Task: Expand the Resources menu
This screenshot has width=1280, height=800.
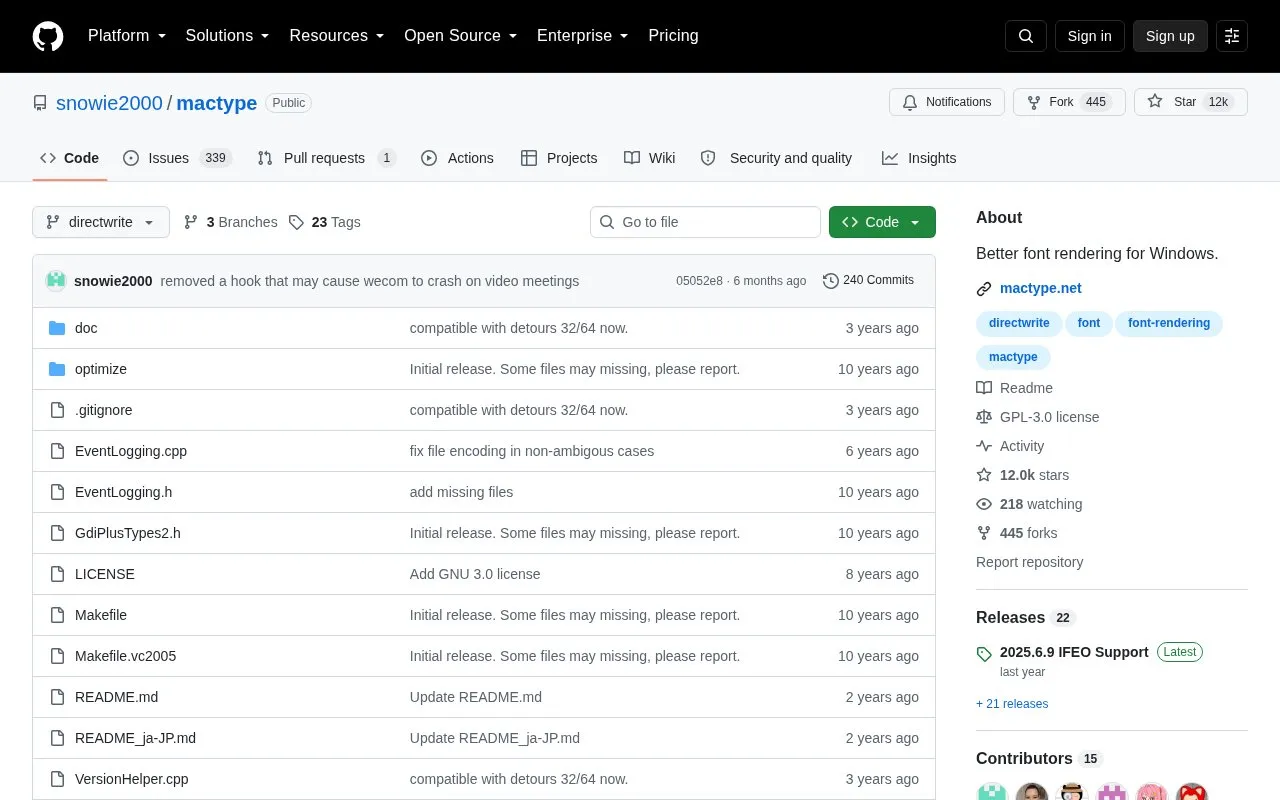Action: tap(337, 36)
